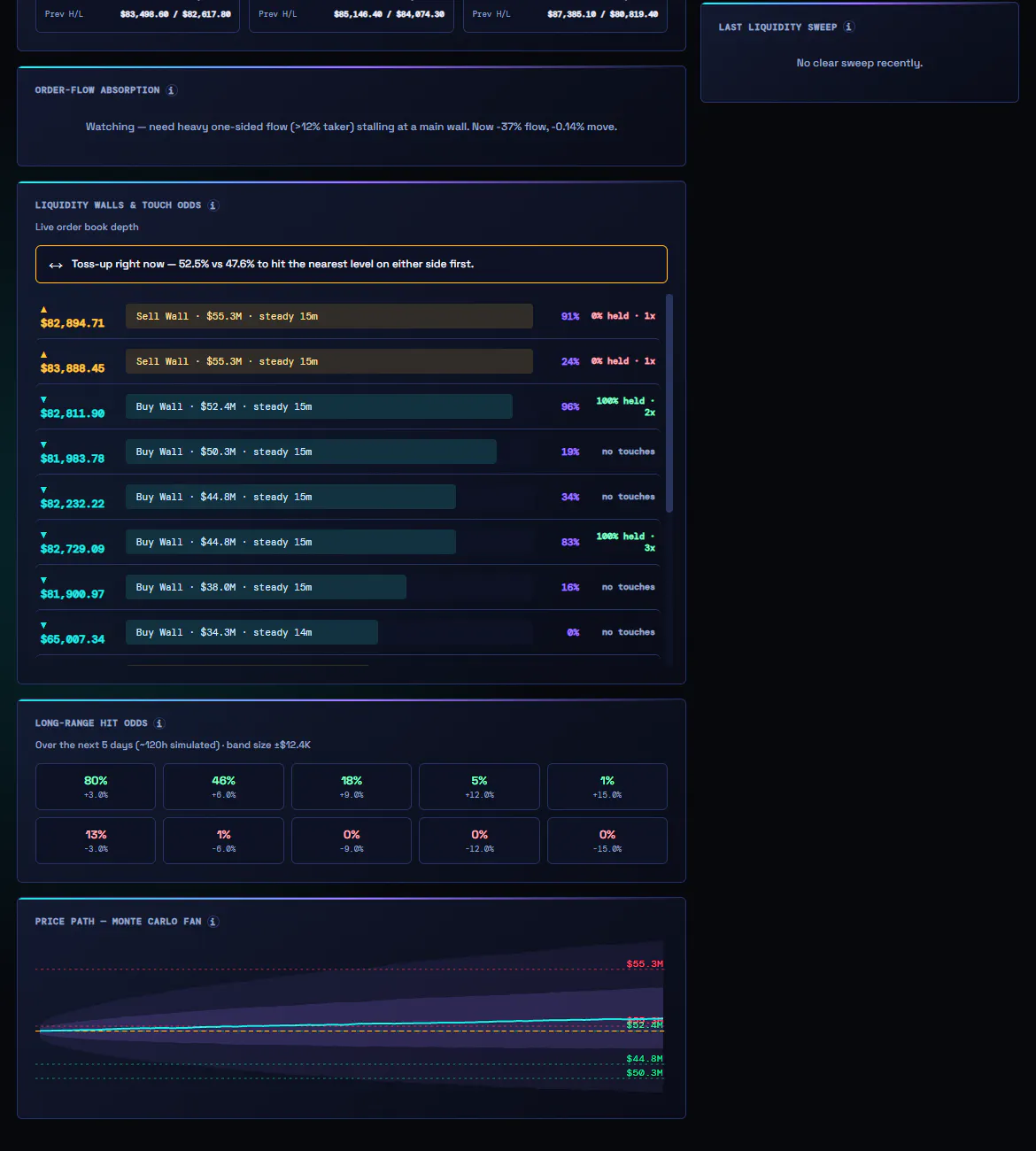Click Prev H/L $85,146.40 / $84,074.30 values
Image resolution: width=1036 pixels, height=1151 pixels.
click(390, 14)
